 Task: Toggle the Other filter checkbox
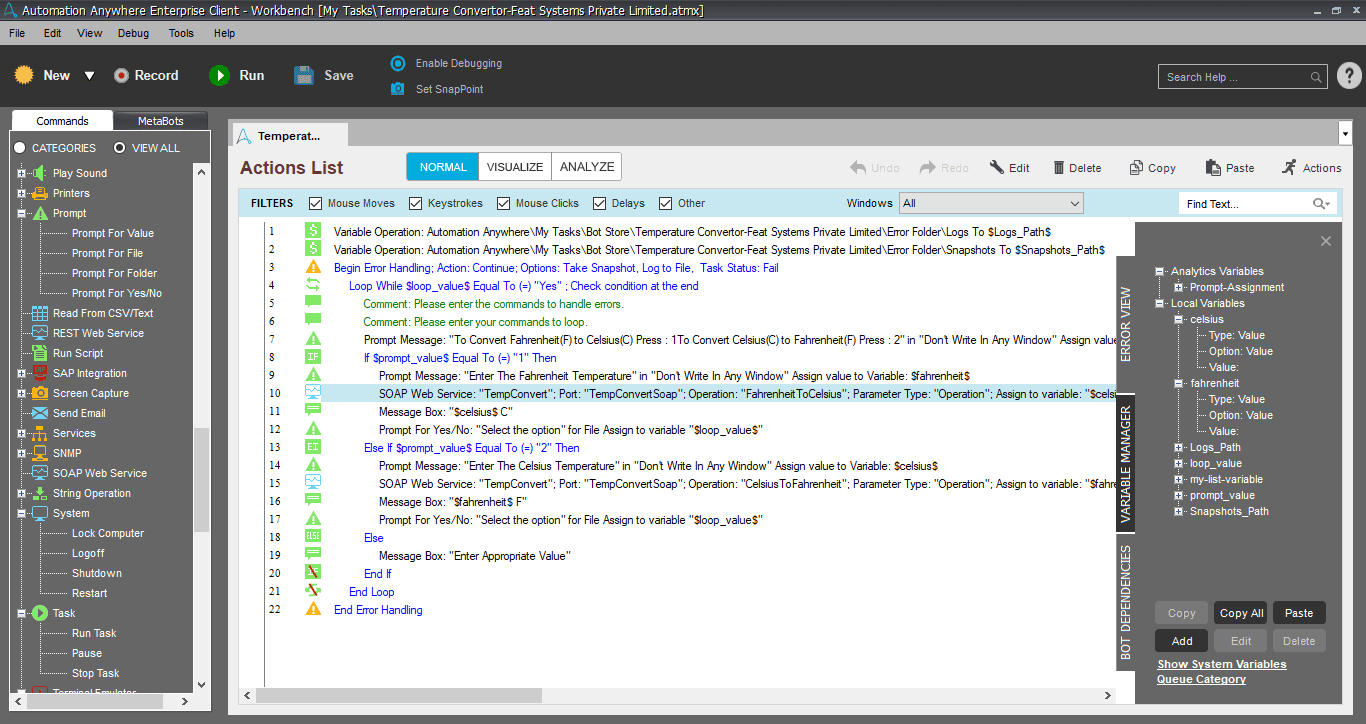[666, 203]
